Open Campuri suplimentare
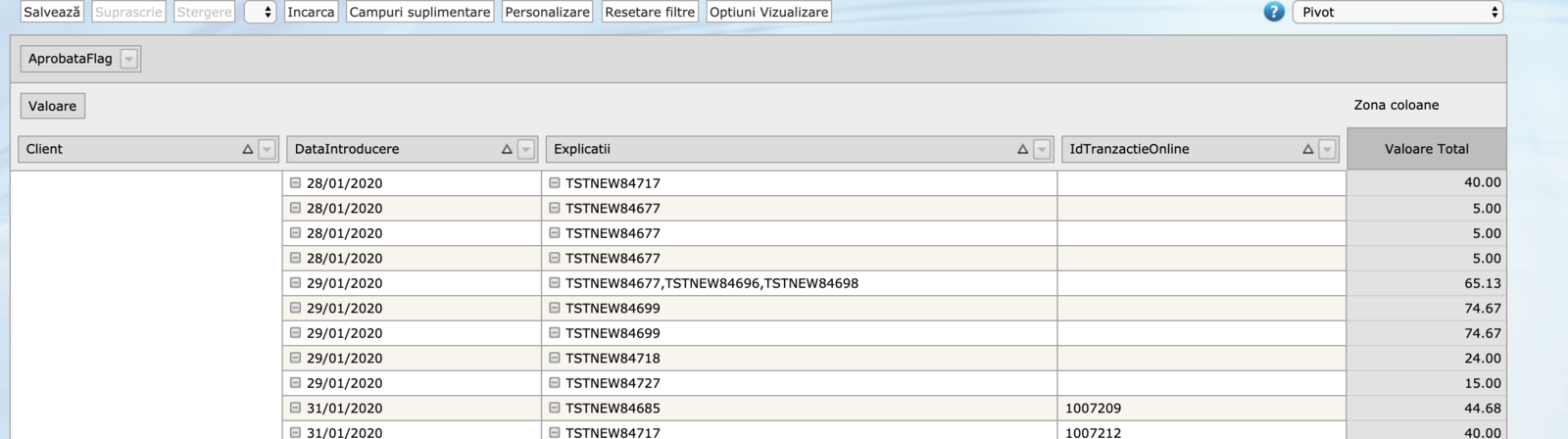 pyautogui.click(x=419, y=12)
